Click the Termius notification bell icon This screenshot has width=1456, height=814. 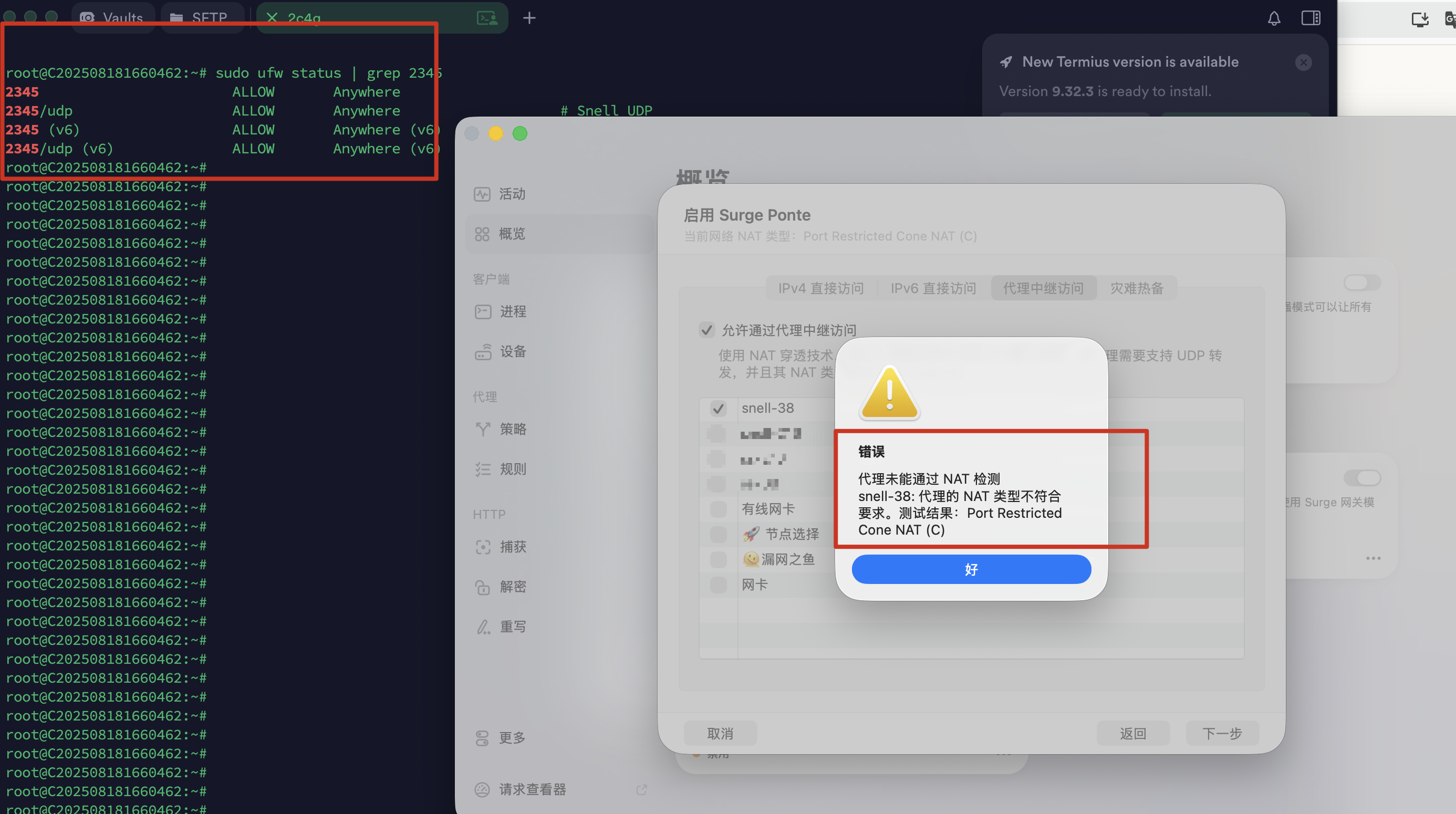(x=1273, y=18)
